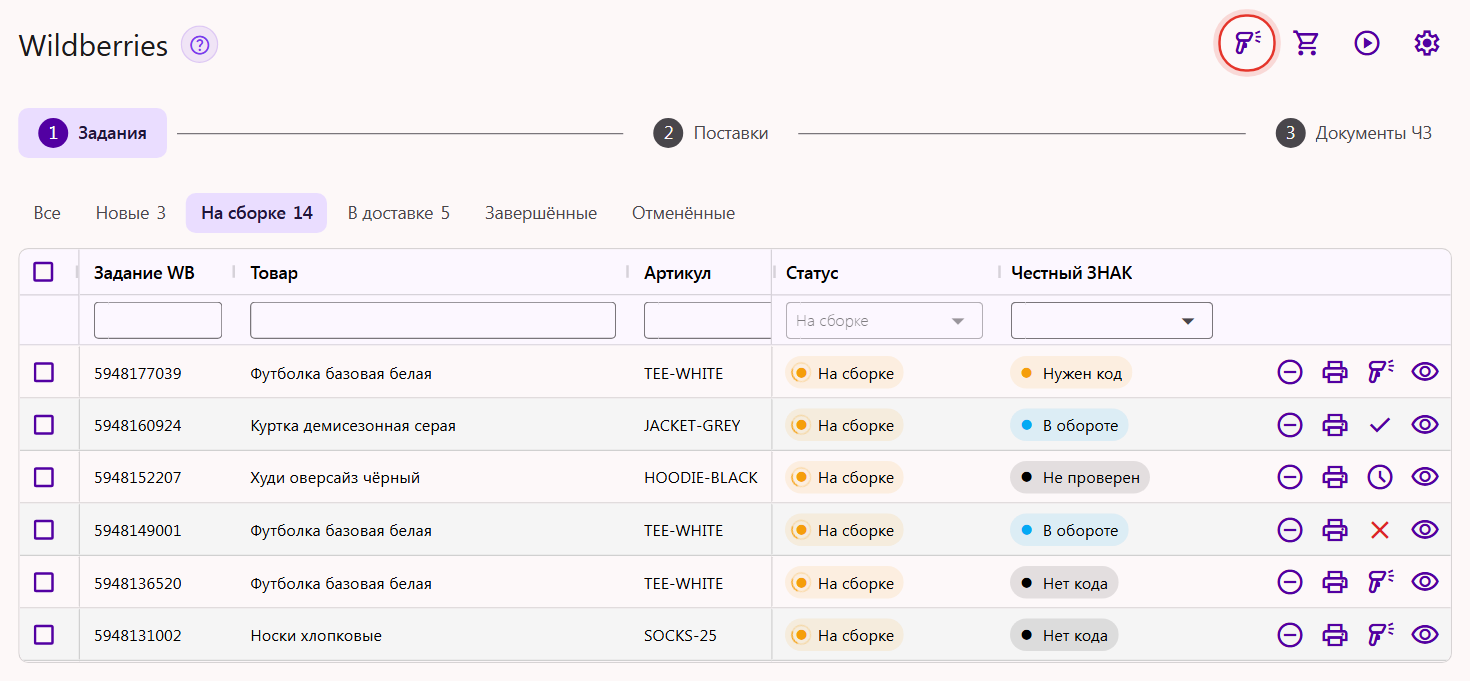Print label for task 5948136520
The height and width of the screenshot is (681, 1470).
pos(1335,582)
